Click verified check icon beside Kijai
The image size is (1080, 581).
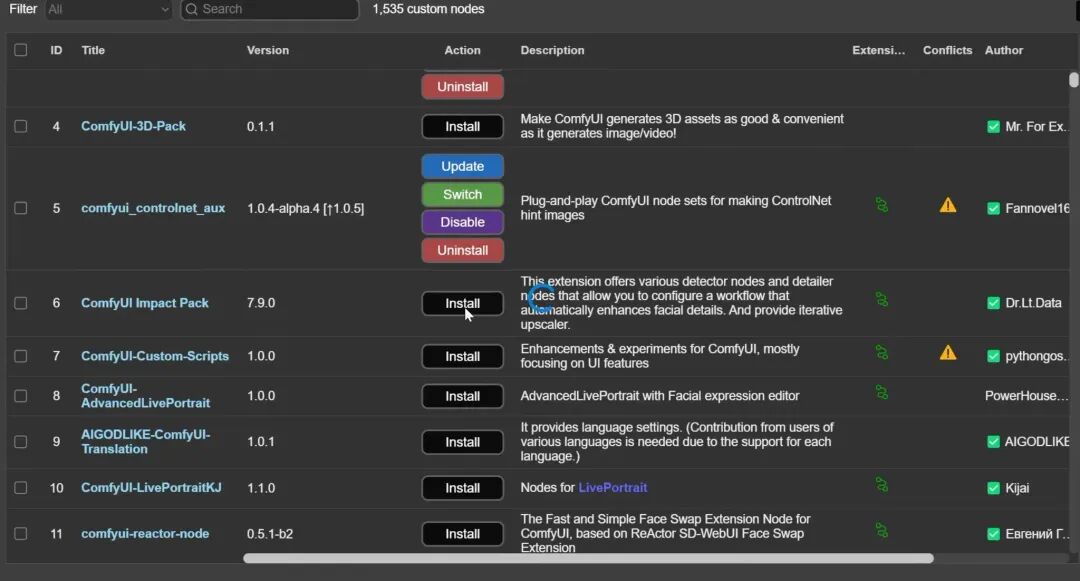point(993,488)
